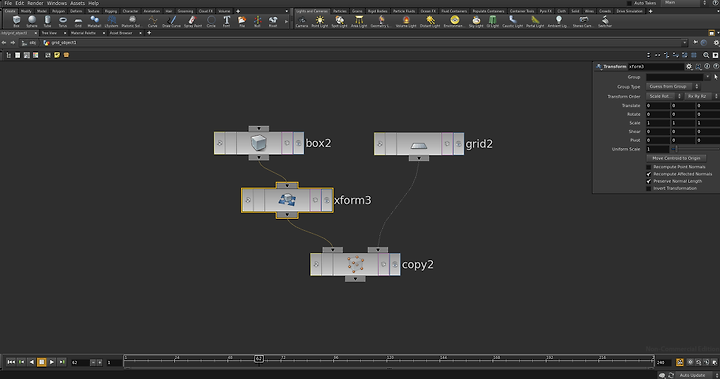This screenshot has width=720, height=379.
Task: Adjust the Uniform Scale slider
Action: (x=696, y=149)
